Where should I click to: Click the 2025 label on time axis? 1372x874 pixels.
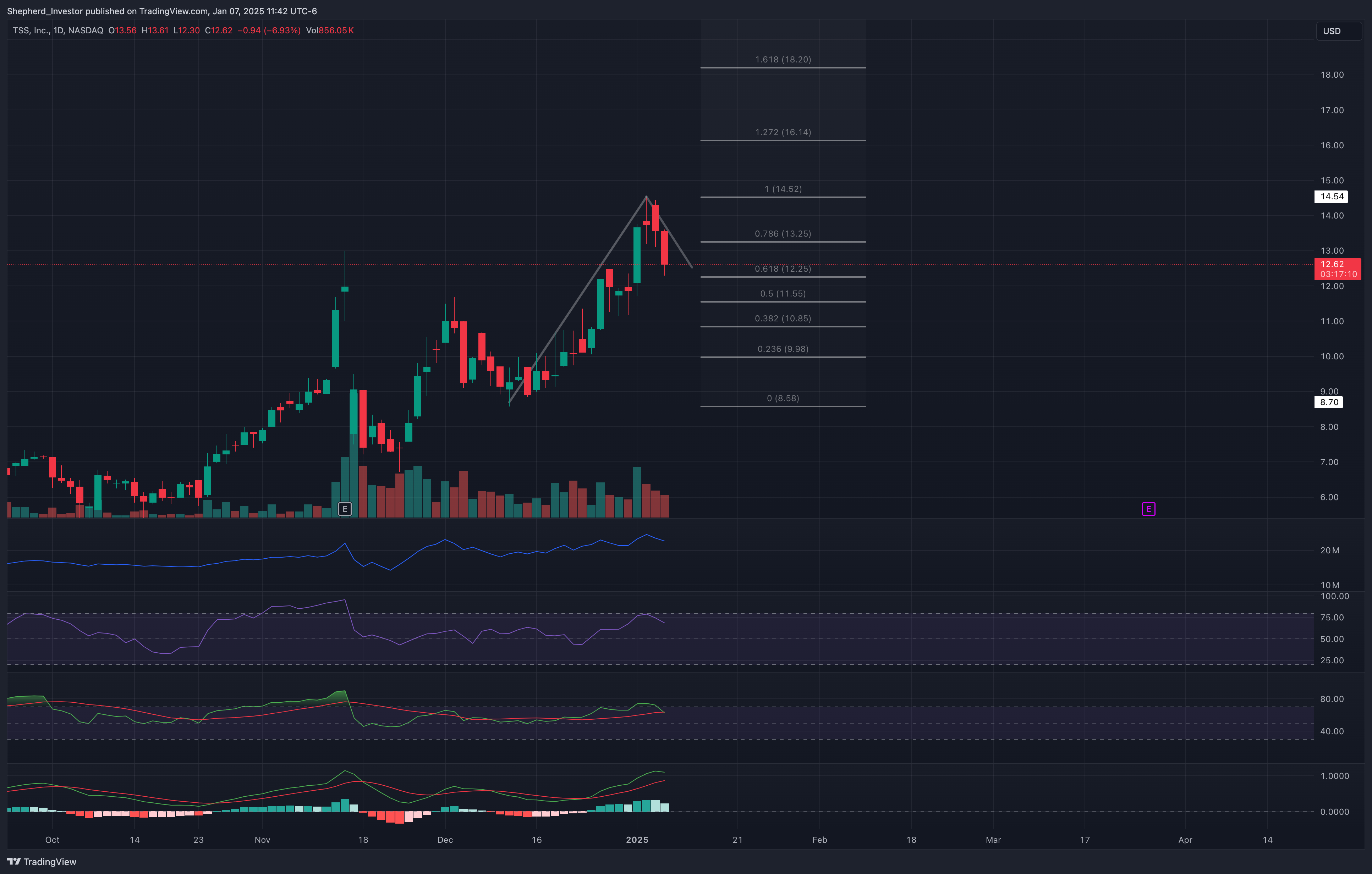pos(637,840)
